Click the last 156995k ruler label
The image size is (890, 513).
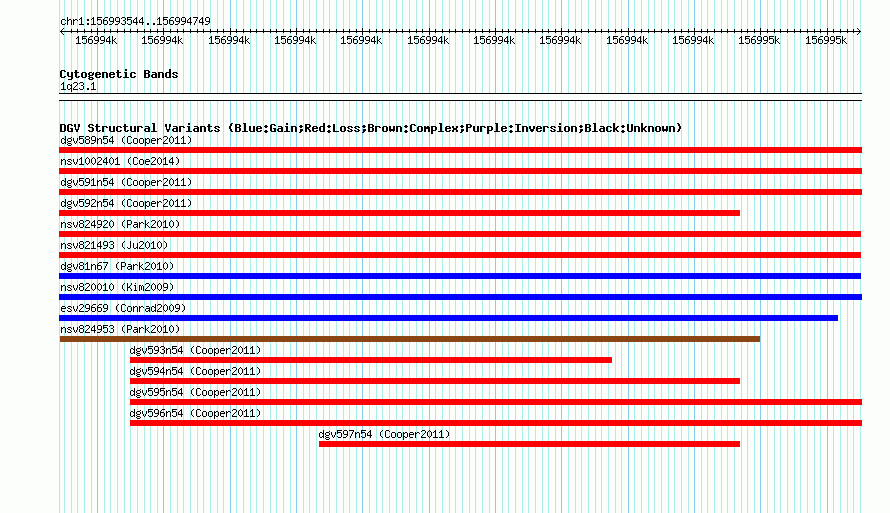tap(826, 40)
